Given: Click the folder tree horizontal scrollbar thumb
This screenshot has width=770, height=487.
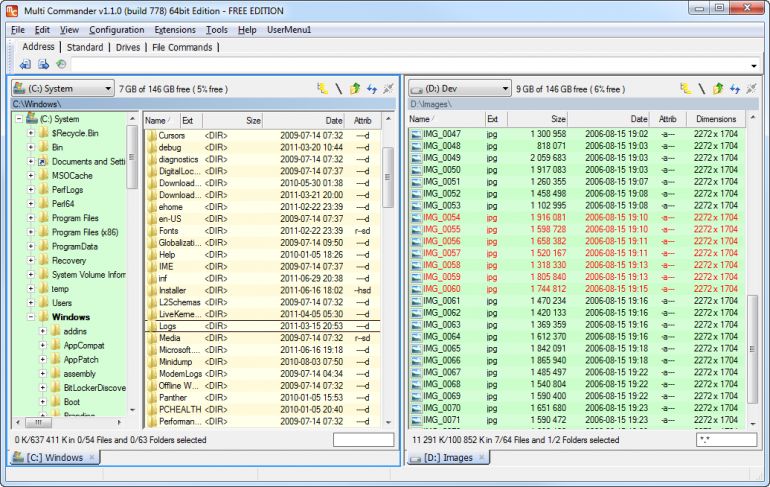Looking at the screenshot, I should [x=38, y=422].
